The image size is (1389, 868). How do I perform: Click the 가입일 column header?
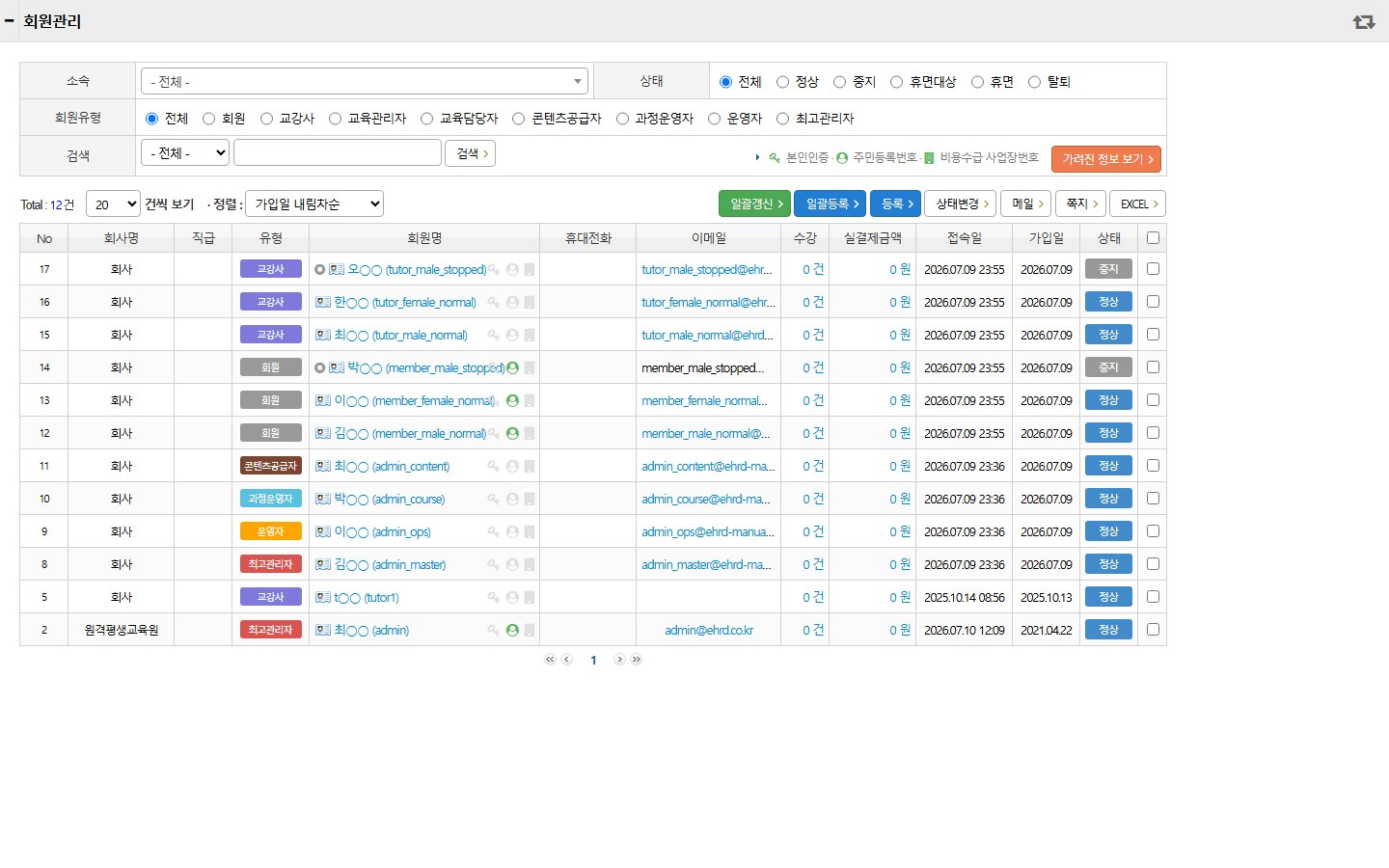pyautogui.click(x=1047, y=238)
